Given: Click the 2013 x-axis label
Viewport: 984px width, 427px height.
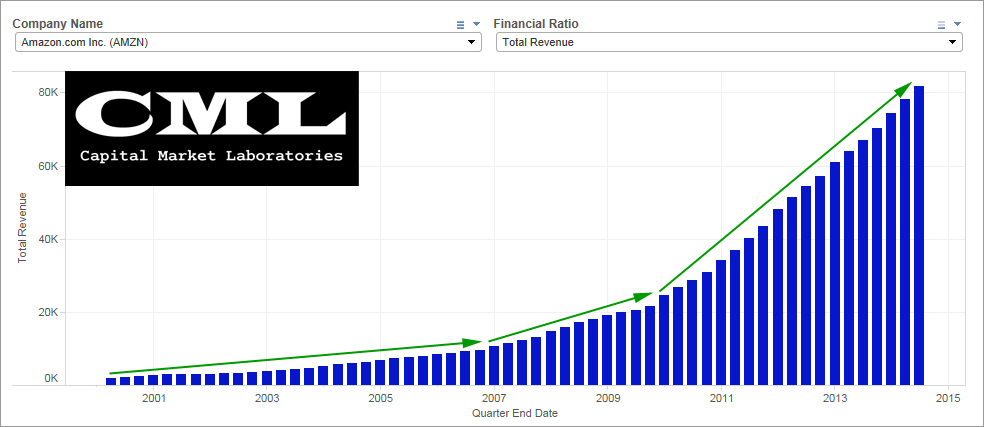Looking at the screenshot, I should coord(835,399).
